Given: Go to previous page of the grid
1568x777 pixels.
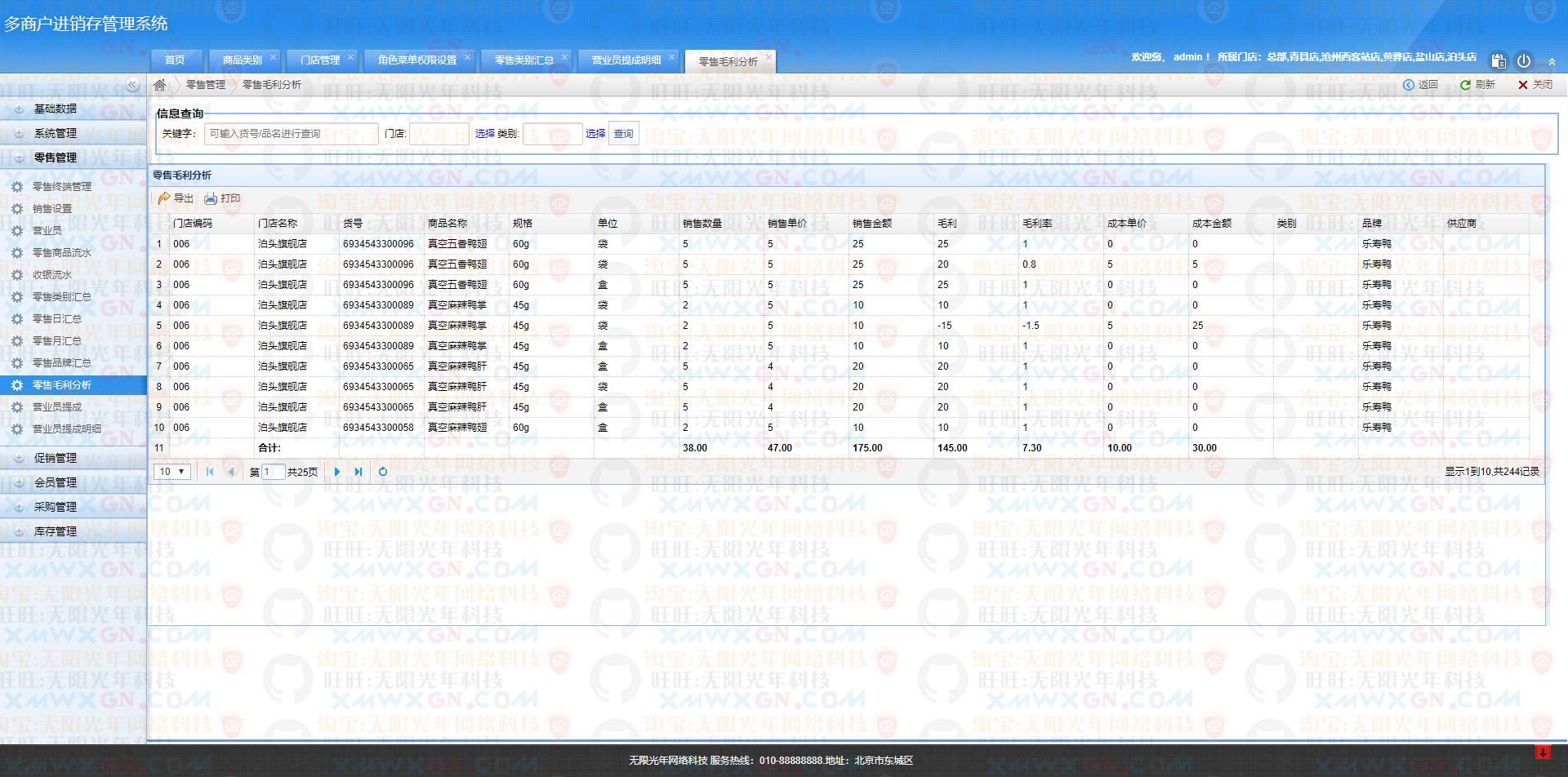Looking at the screenshot, I should [231, 472].
